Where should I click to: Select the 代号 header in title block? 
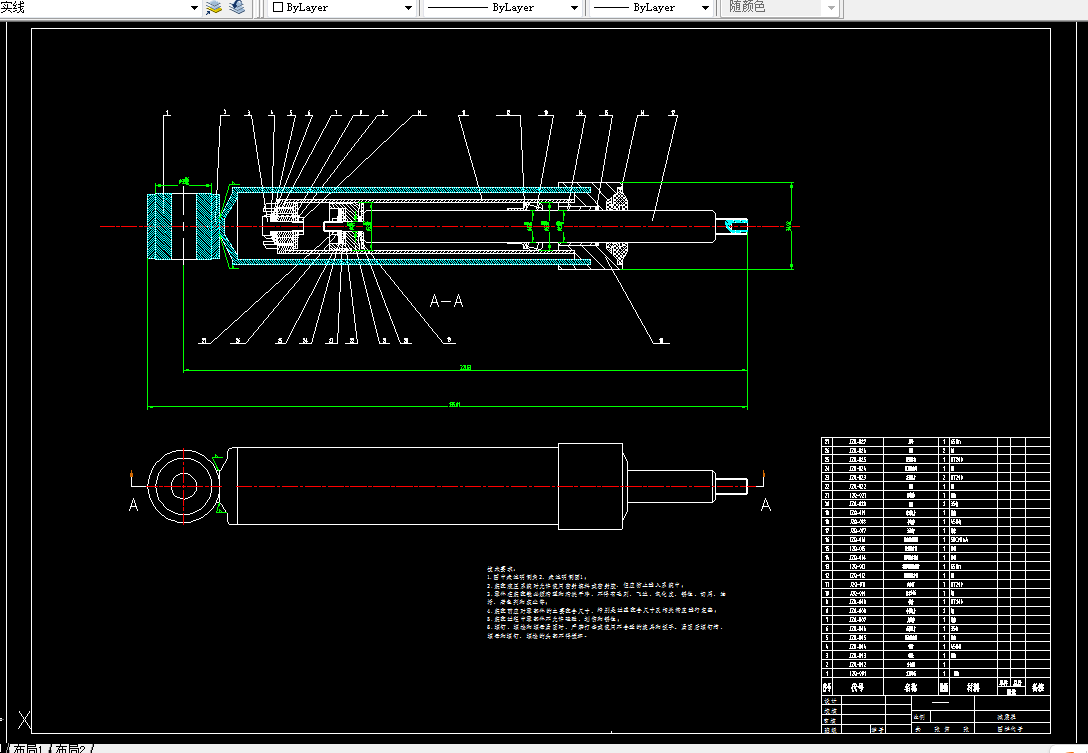point(858,687)
